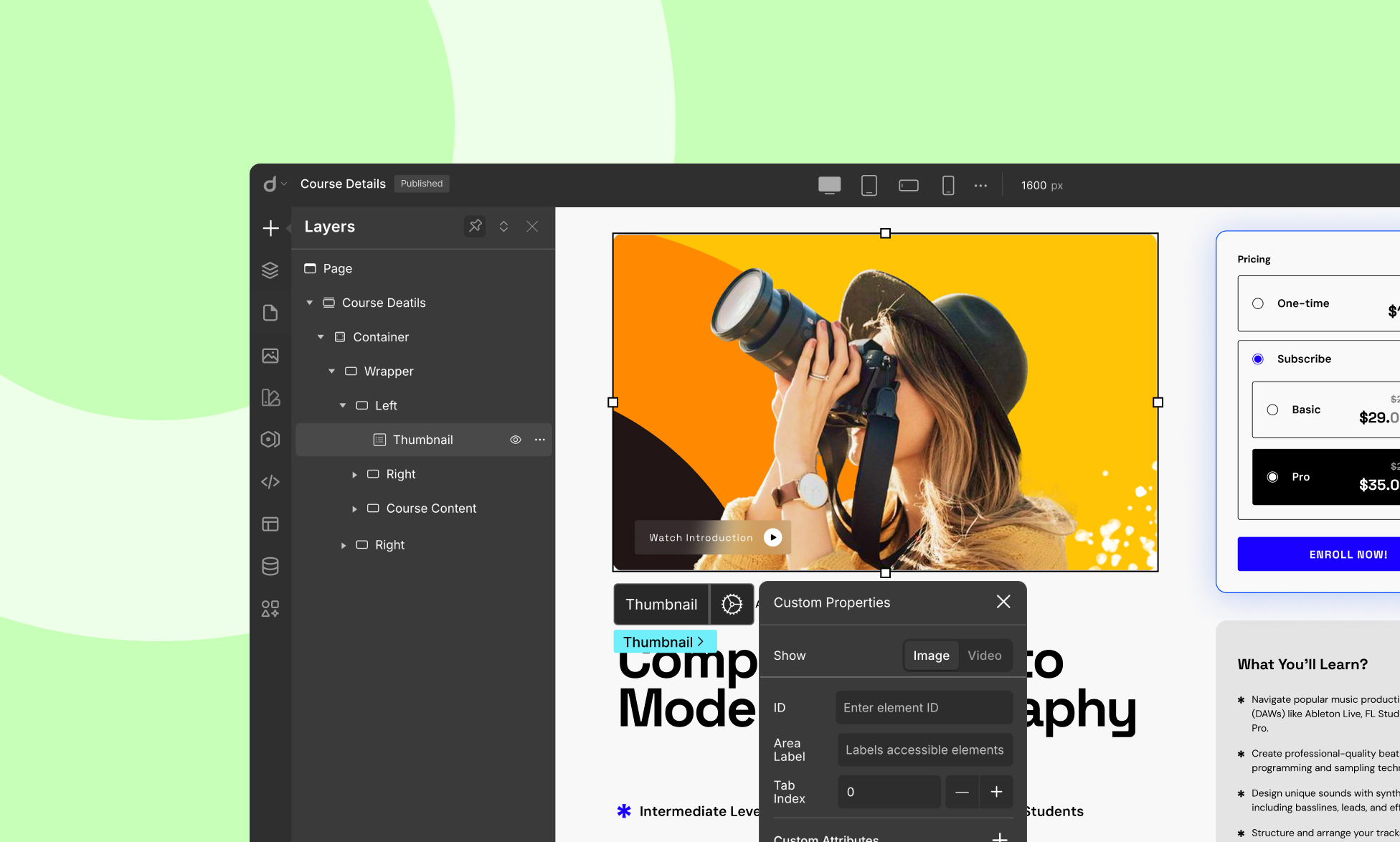Switch to mobile portrait viewport
Image resolution: width=1400 pixels, height=842 pixels.
(948, 185)
